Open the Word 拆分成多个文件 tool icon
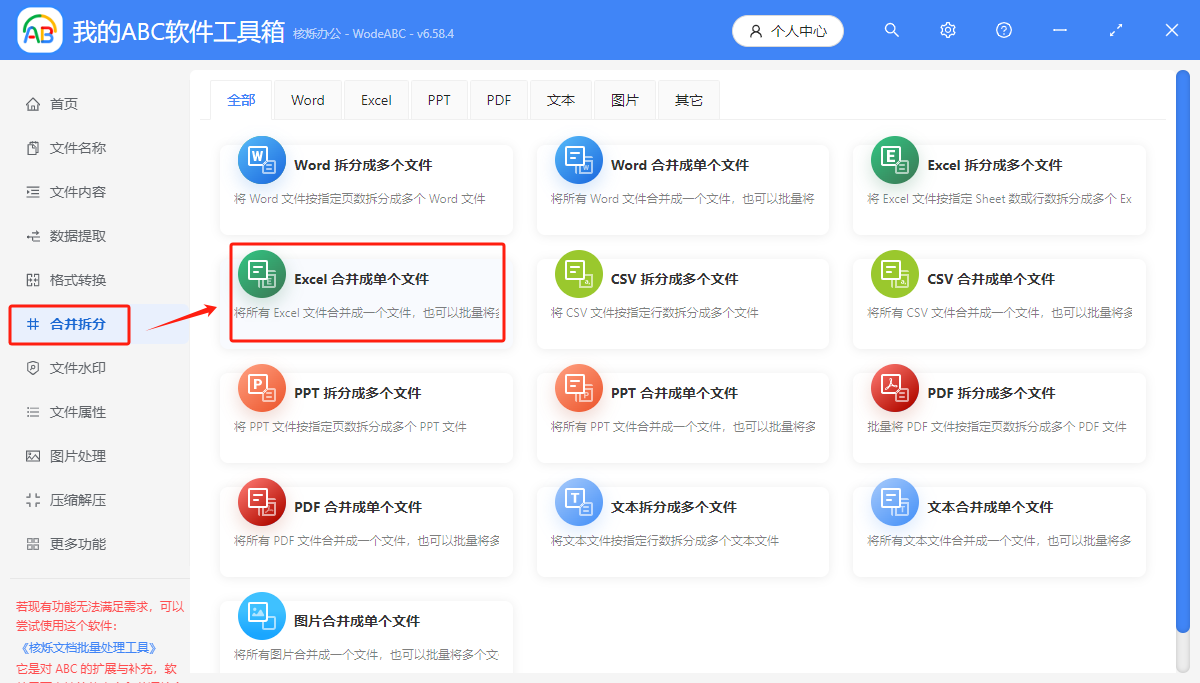This screenshot has width=1200, height=683. pos(261,159)
